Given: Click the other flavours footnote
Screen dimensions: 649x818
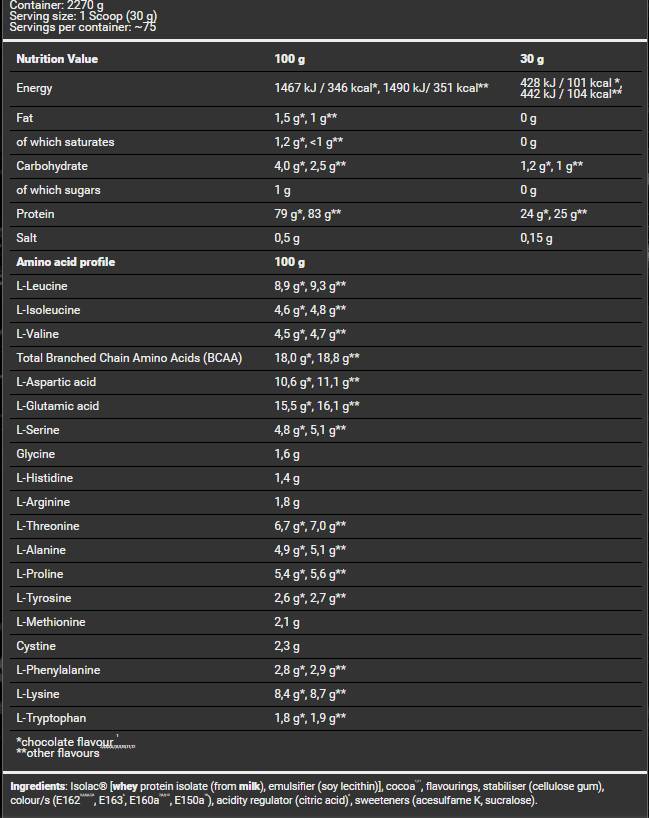Looking at the screenshot, I should 58,753.
